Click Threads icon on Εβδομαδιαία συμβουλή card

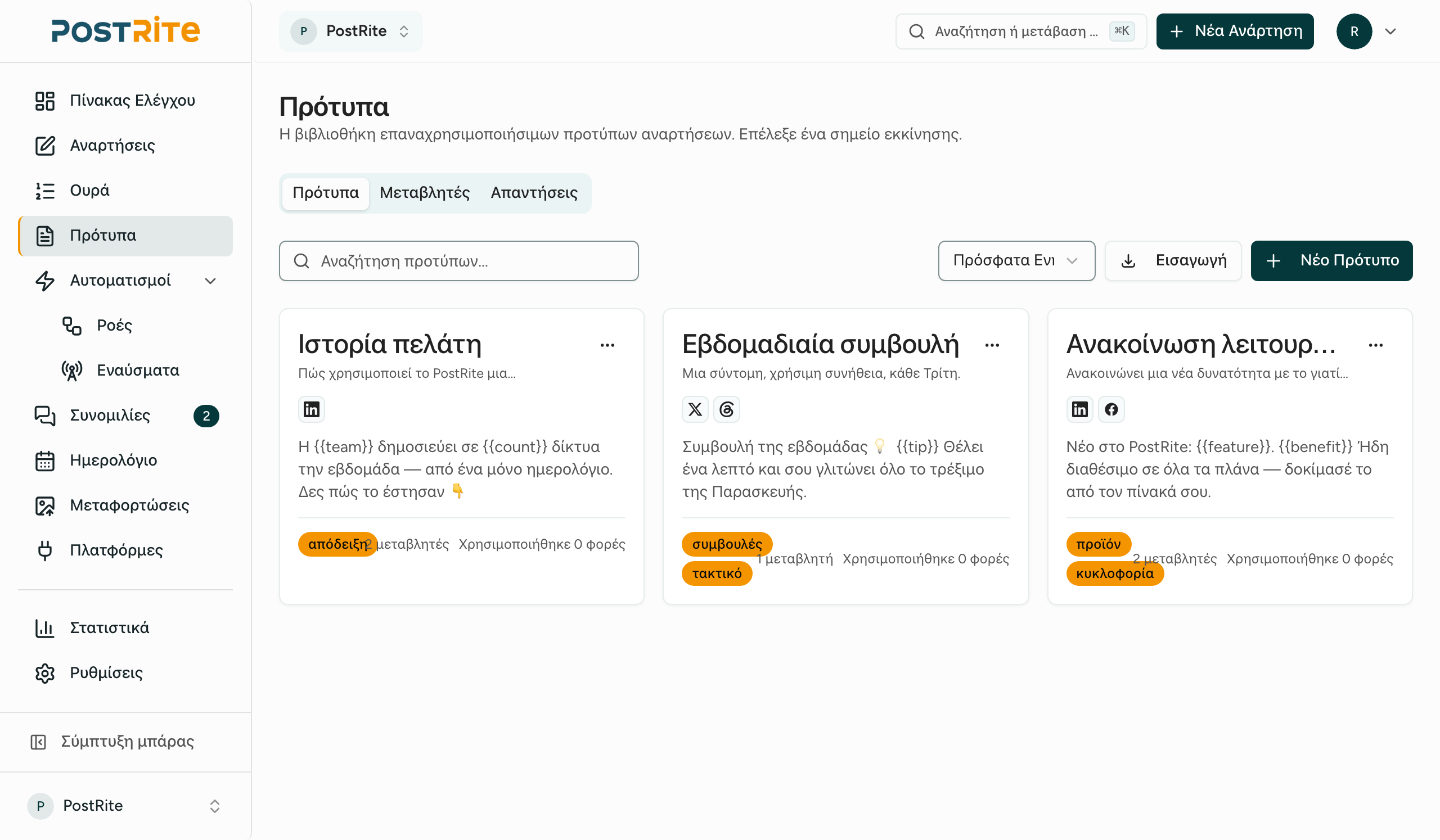tap(726, 409)
